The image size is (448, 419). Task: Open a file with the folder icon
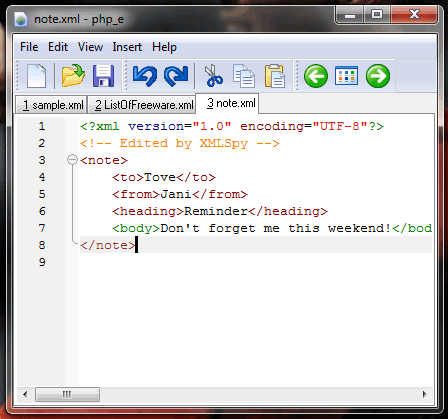(73, 76)
